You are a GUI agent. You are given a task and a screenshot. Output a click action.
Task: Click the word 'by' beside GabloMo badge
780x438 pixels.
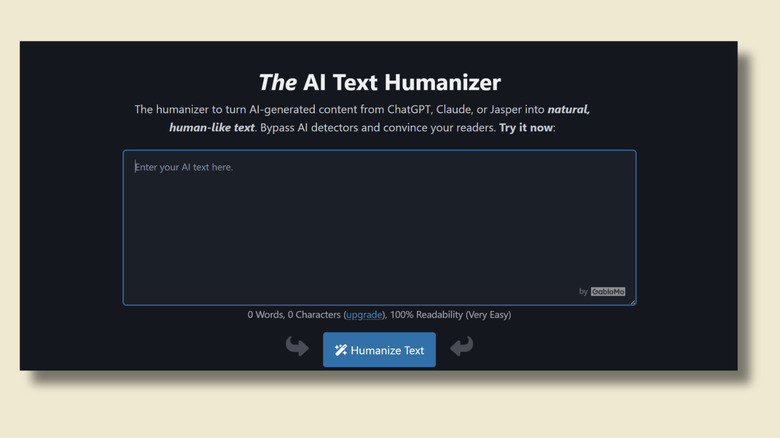coord(583,292)
